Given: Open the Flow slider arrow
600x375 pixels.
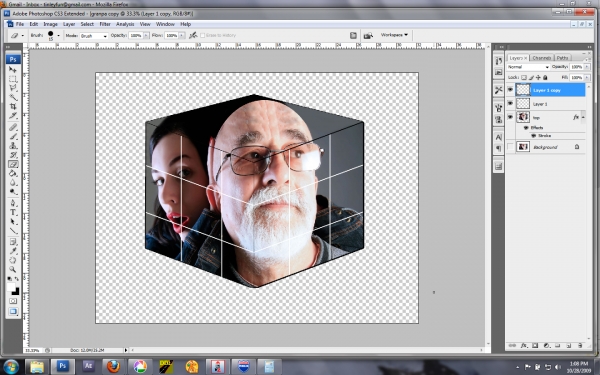Looking at the screenshot, I should click(182, 36).
